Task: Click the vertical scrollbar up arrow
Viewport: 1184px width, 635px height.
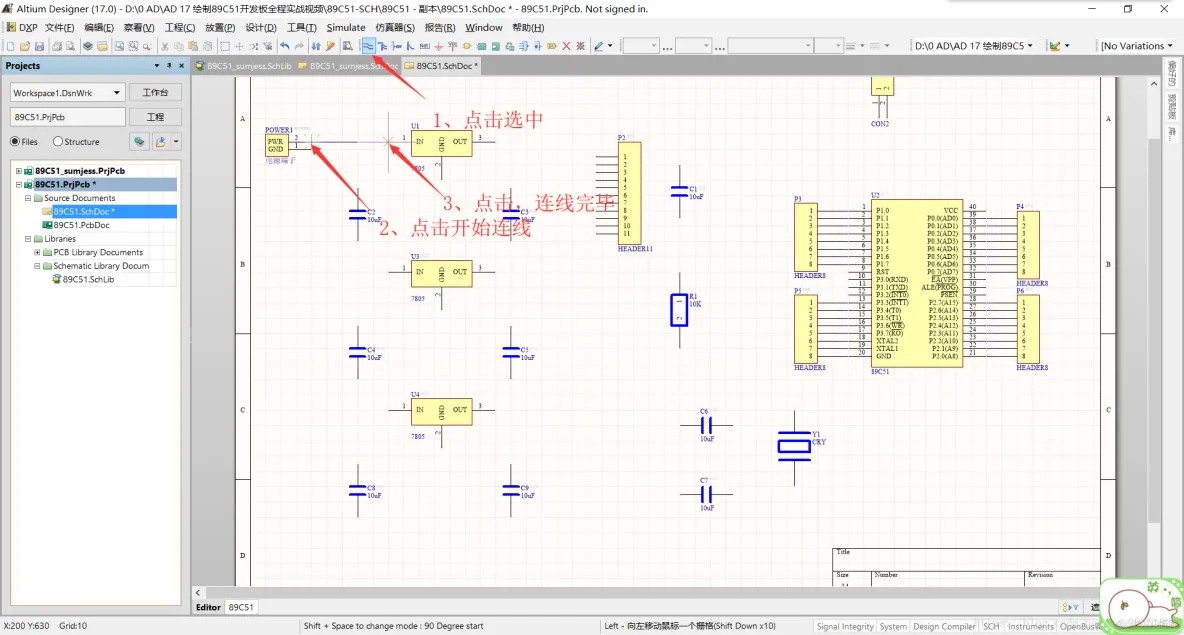Action: point(1153,83)
